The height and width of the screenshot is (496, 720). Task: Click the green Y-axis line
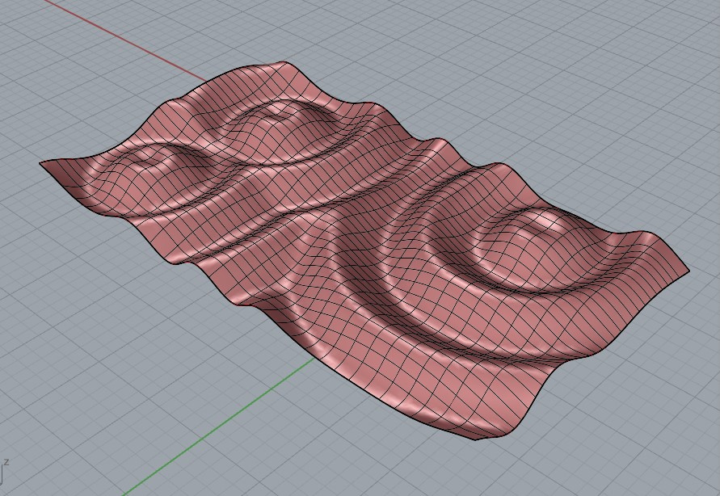(219, 427)
